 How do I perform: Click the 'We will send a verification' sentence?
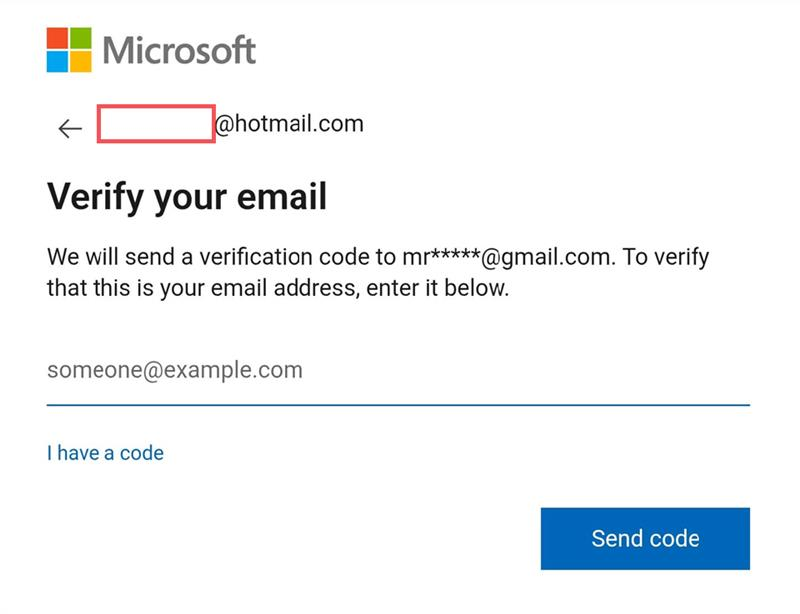[378, 273]
